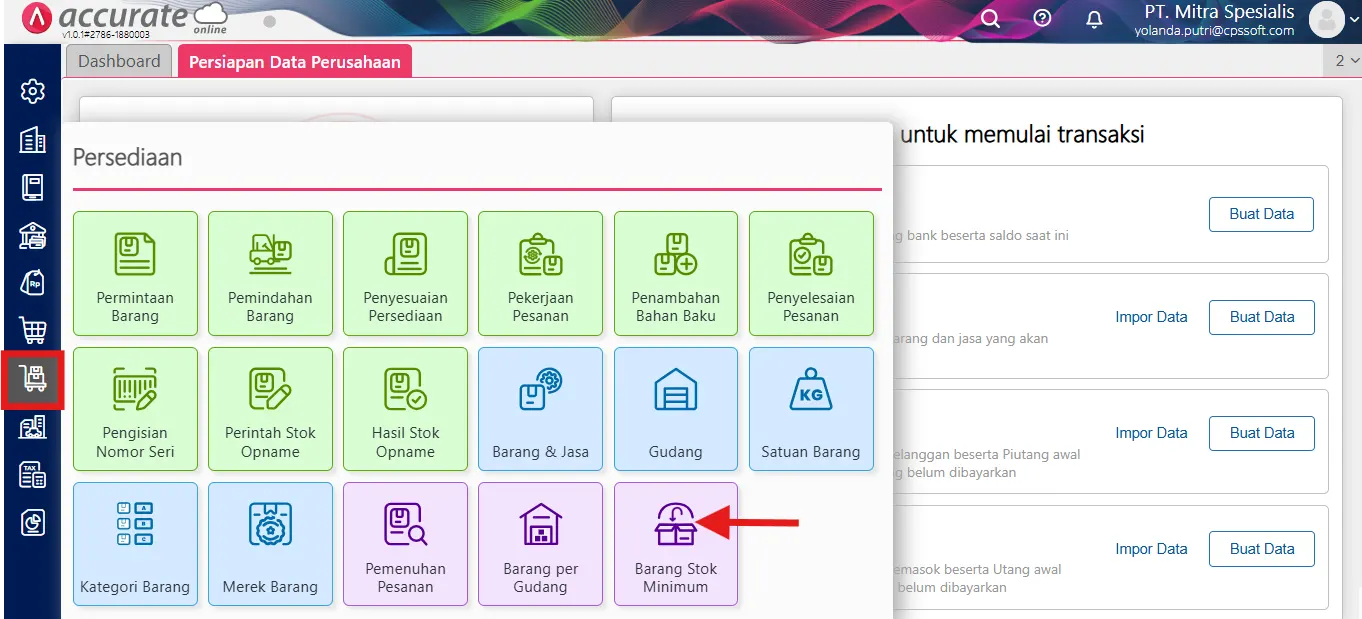
Task: Open the notifications bell
Action: [x=1094, y=19]
